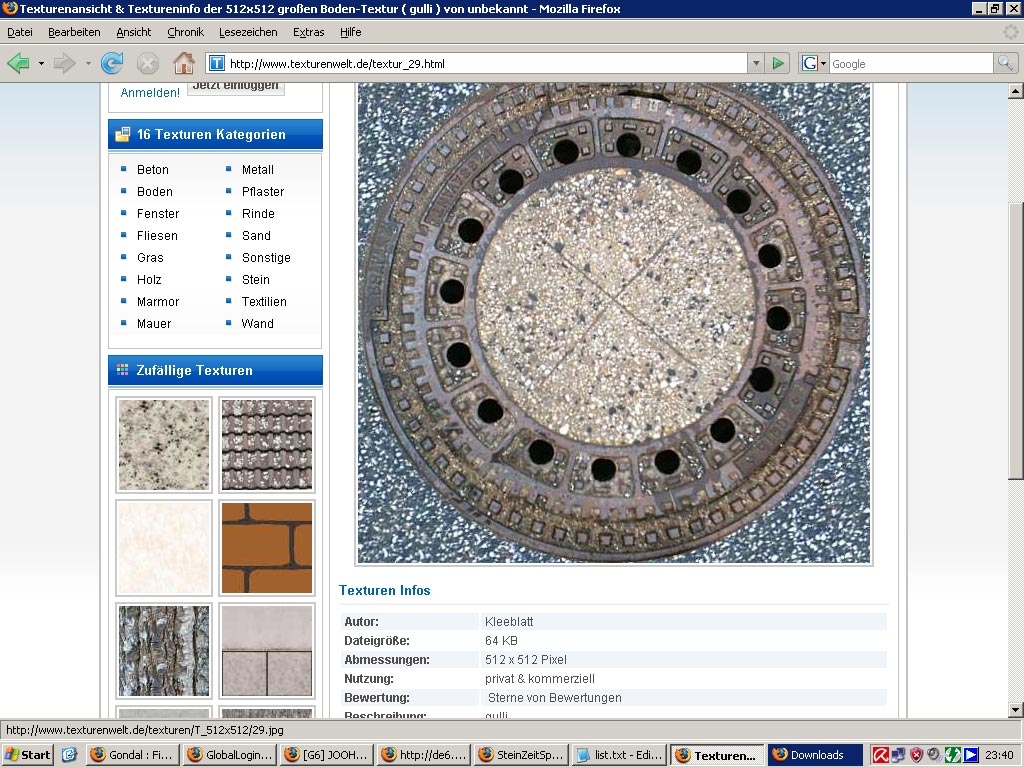Screen dimensions: 1024x768
Task: Stop loading the page
Action: coord(148,62)
